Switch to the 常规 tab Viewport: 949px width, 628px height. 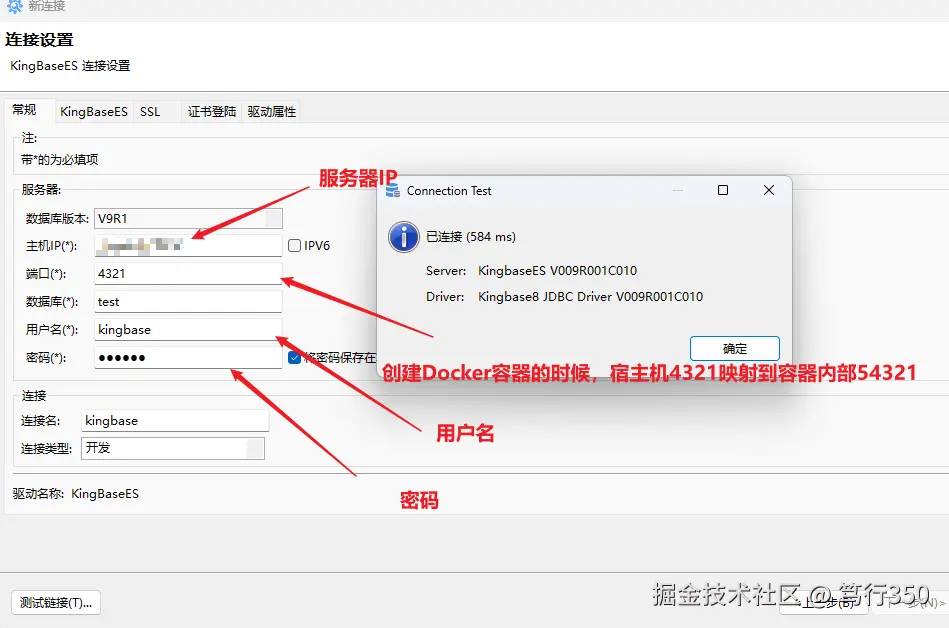(25, 110)
